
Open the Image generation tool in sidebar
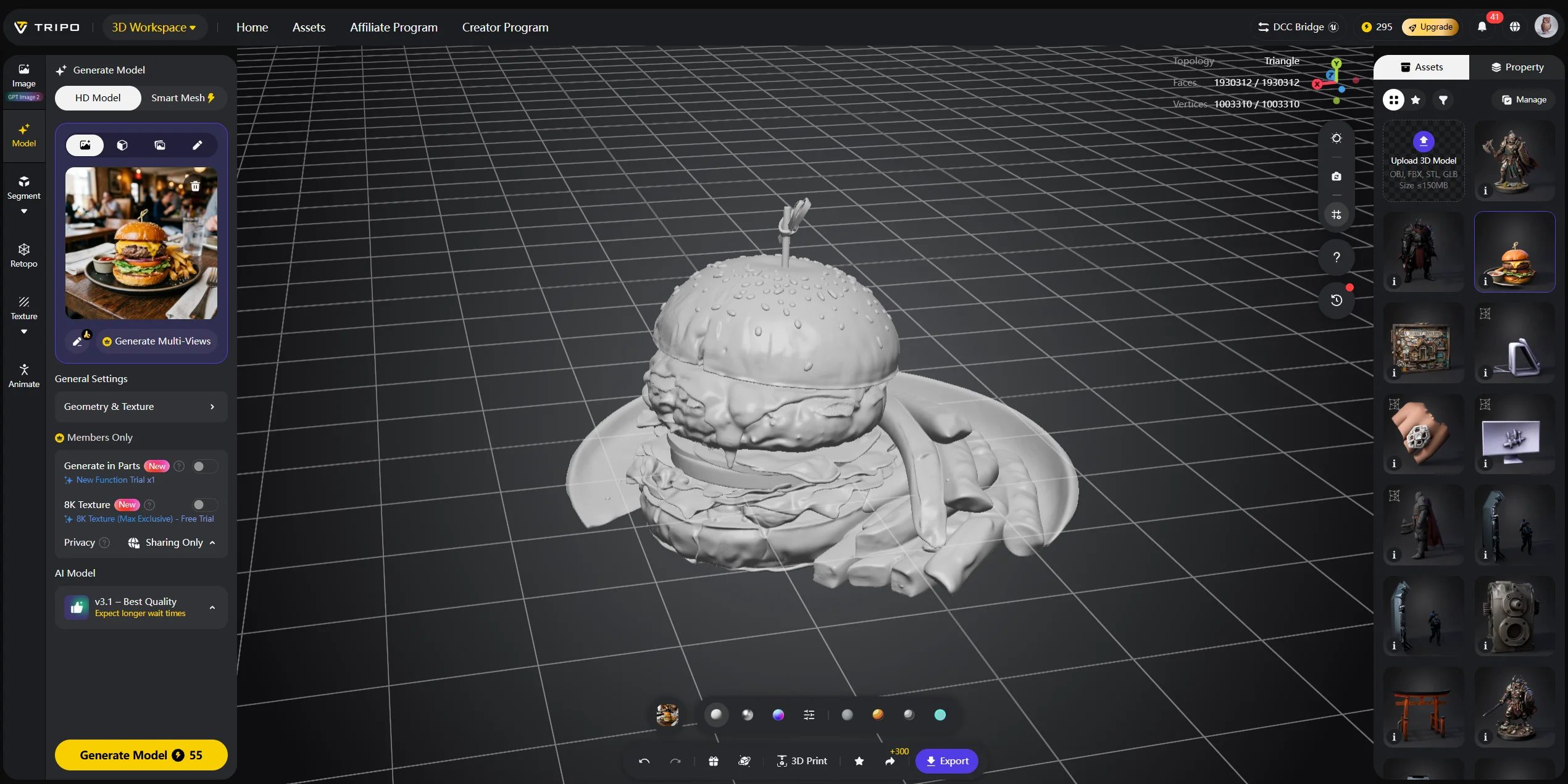click(x=23, y=81)
